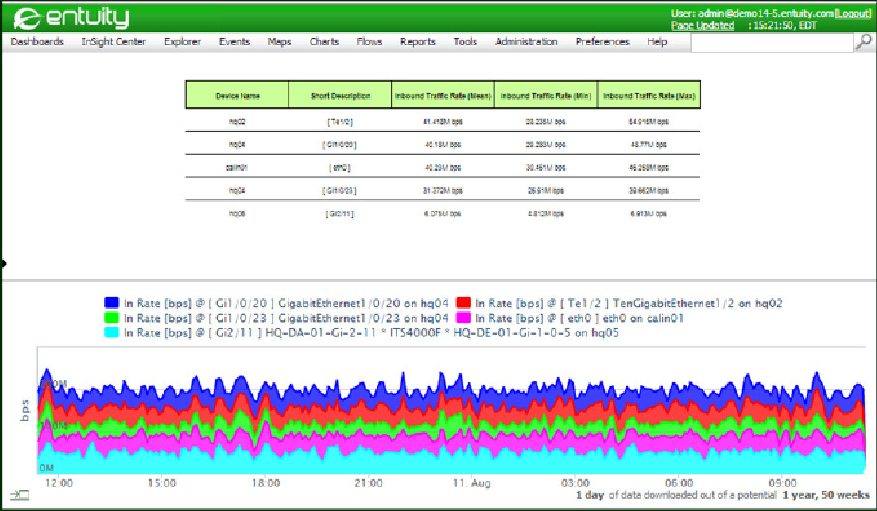Open the Flows menu

click(x=369, y=41)
